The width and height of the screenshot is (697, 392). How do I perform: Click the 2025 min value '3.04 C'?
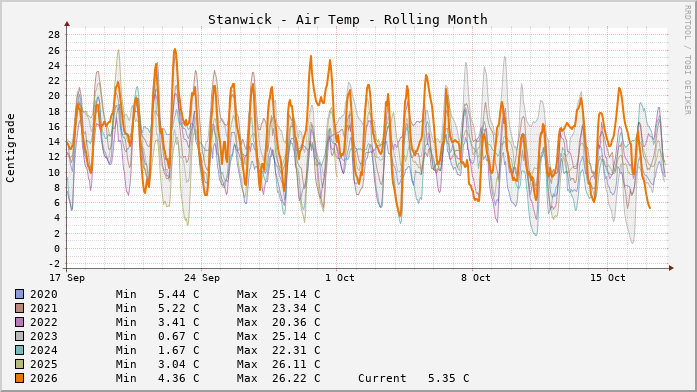coord(179,364)
